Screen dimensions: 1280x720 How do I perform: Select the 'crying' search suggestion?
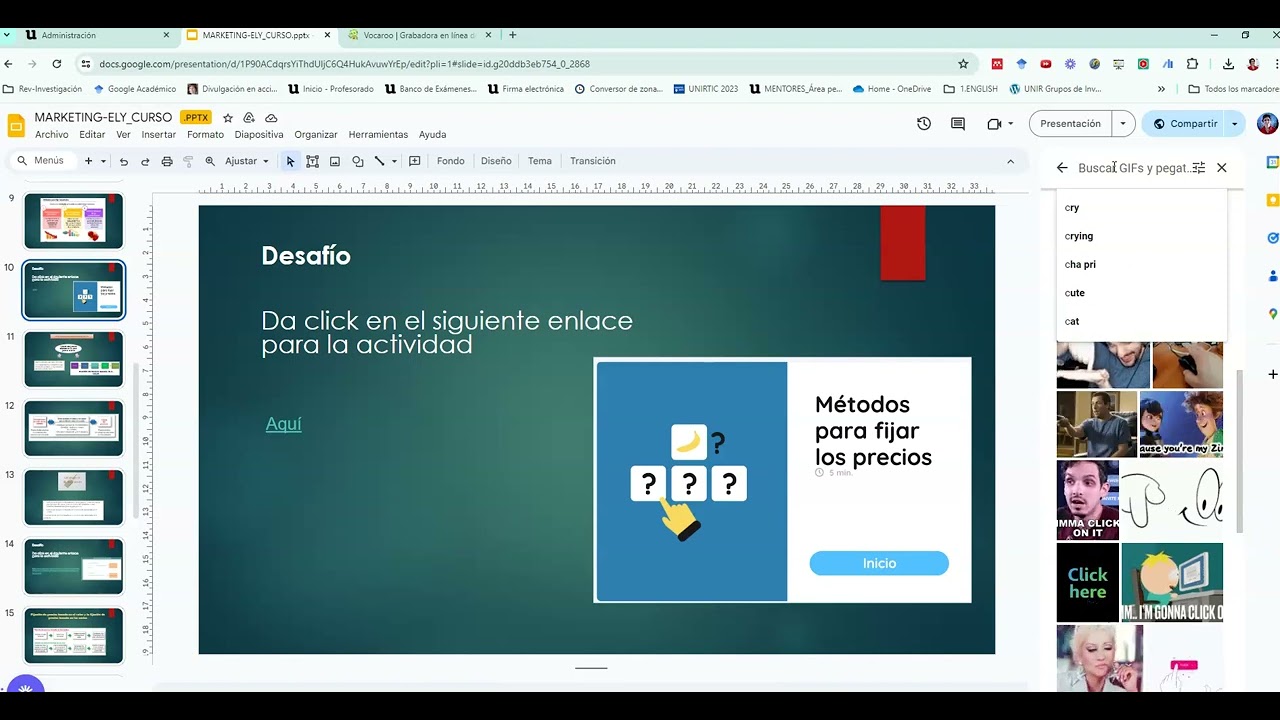point(1141,236)
